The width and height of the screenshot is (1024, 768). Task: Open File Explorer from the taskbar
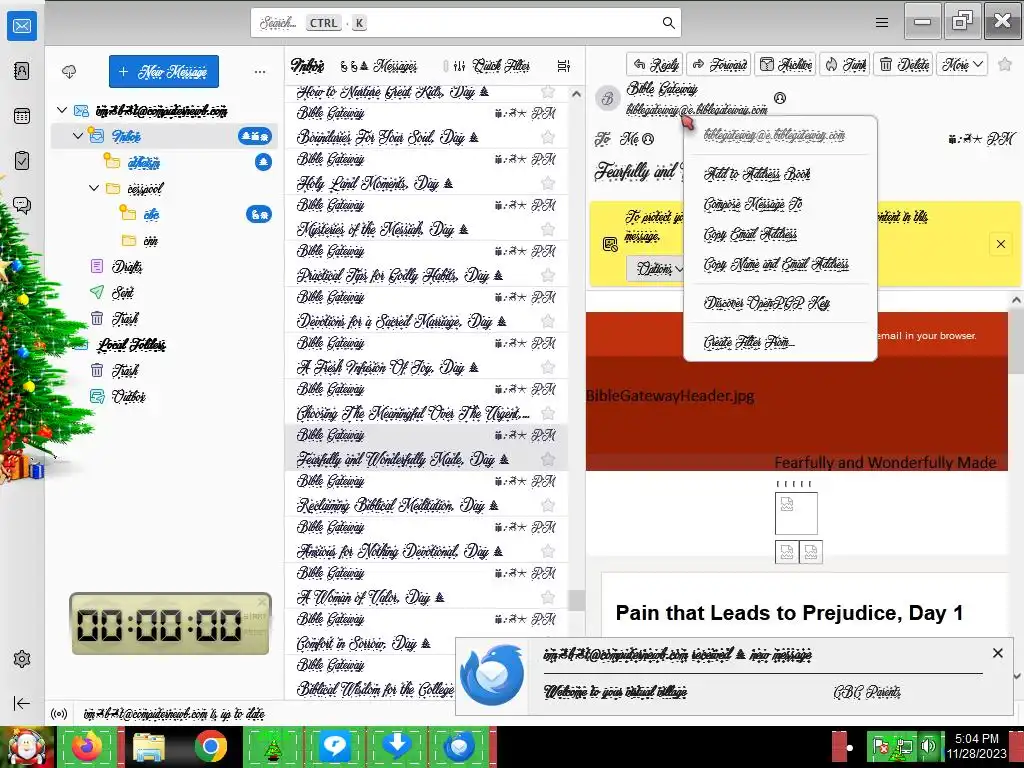pyautogui.click(x=149, y=746)
